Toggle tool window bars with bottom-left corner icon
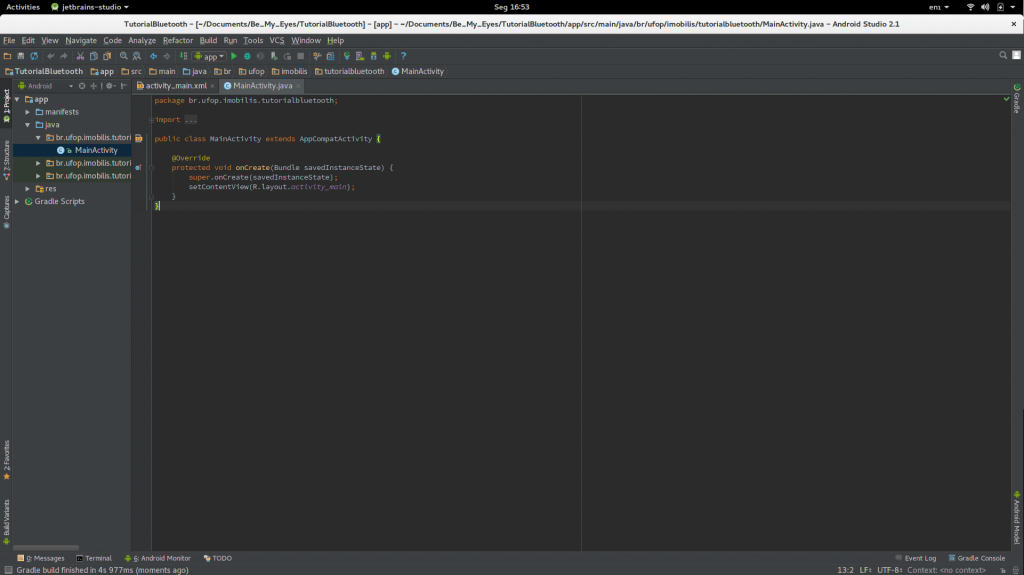1024x575 pixels. 8,570
